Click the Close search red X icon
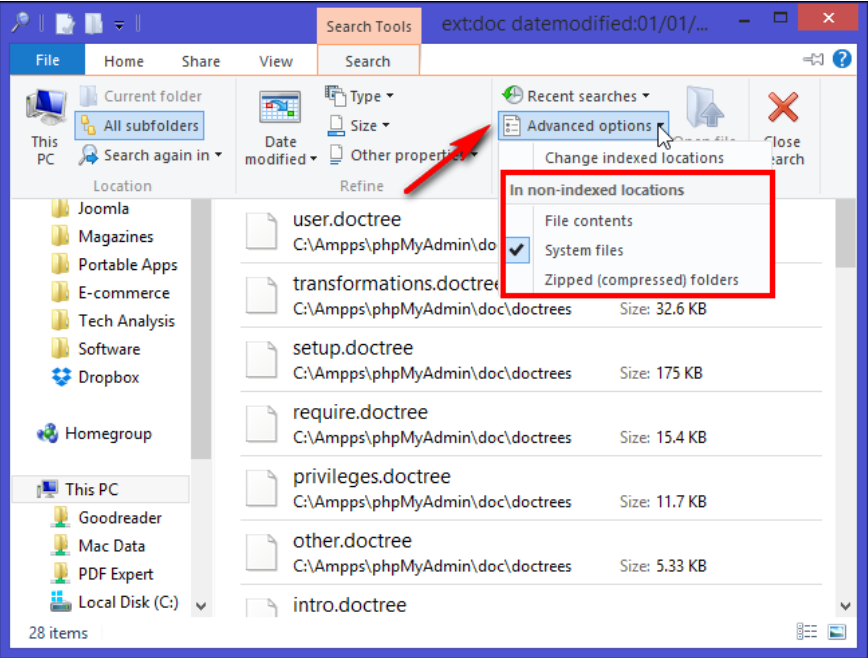The height and width of the screenshot is (658, 868). 783,107
